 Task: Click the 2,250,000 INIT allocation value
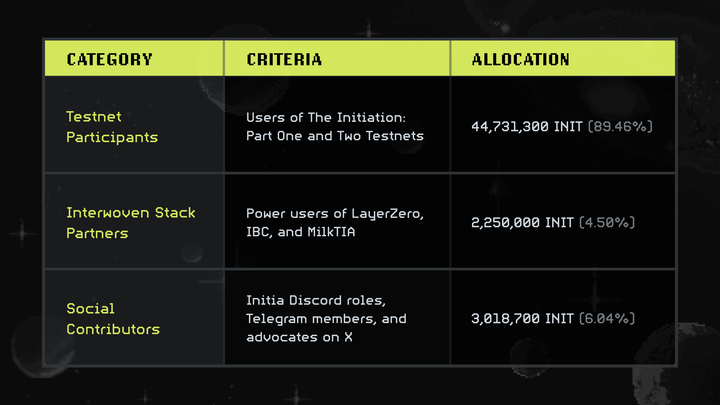pos(522,223)
